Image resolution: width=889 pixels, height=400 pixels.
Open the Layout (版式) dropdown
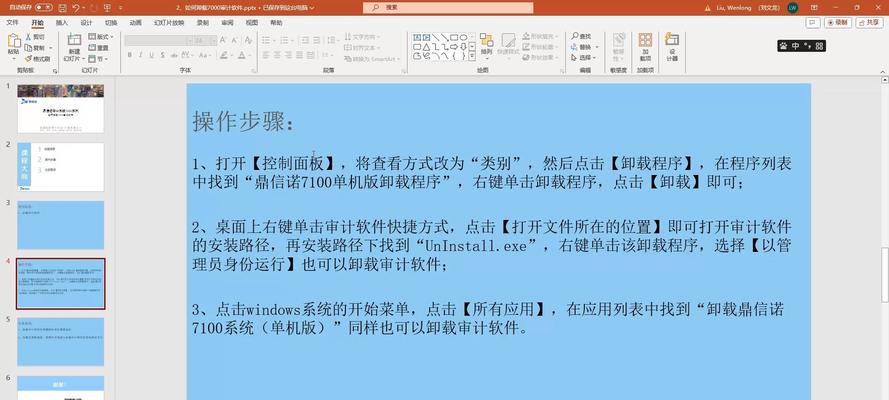(101, 36)
